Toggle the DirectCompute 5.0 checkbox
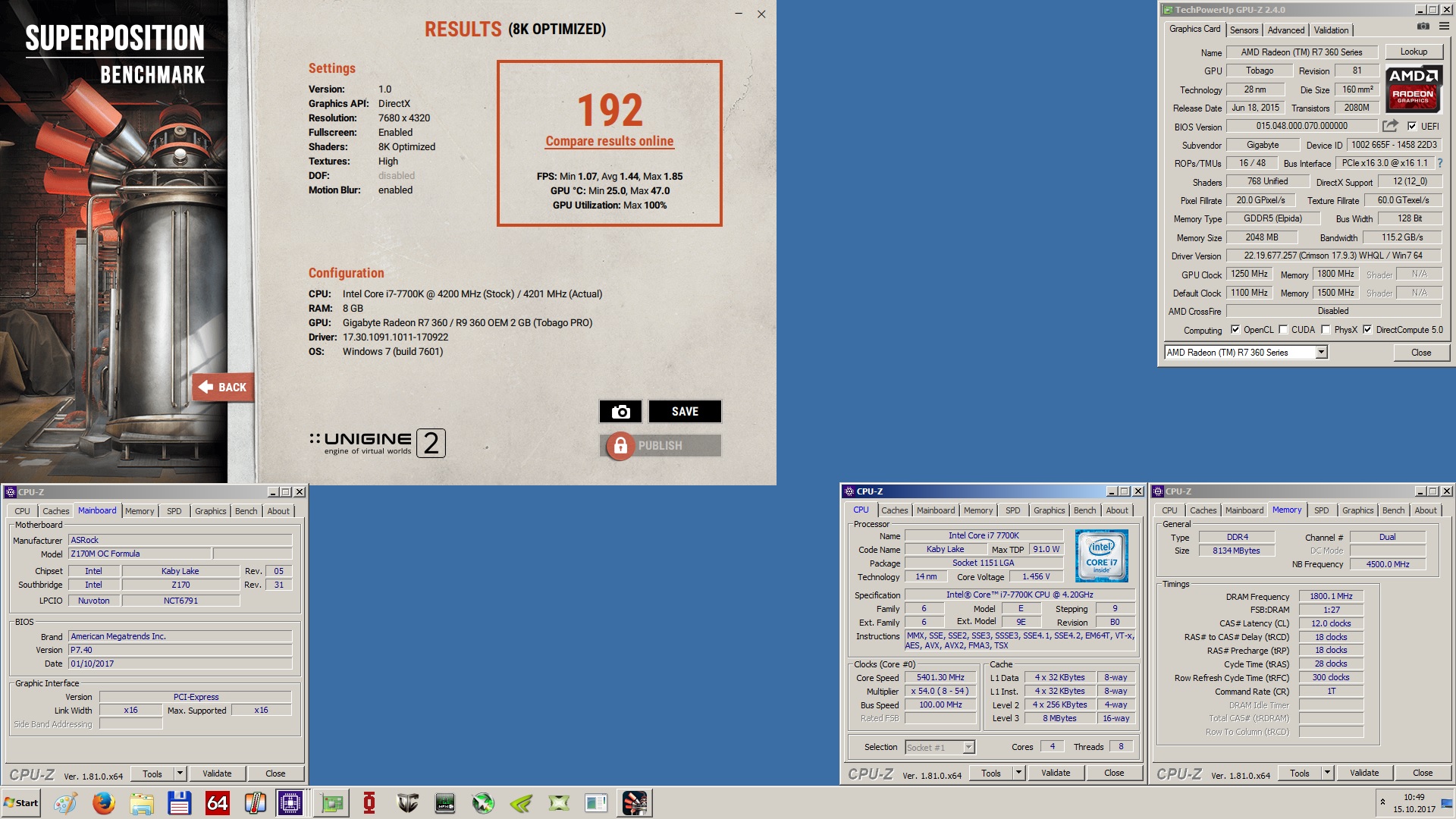Screen dimensions: 1456x819 (1367, 329)
